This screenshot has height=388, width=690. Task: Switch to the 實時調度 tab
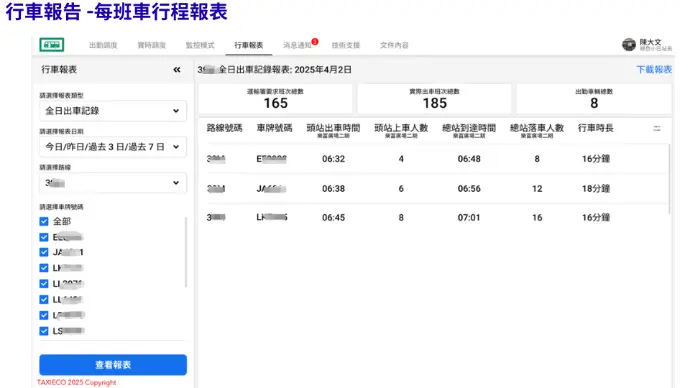click(x=151, y=45)
